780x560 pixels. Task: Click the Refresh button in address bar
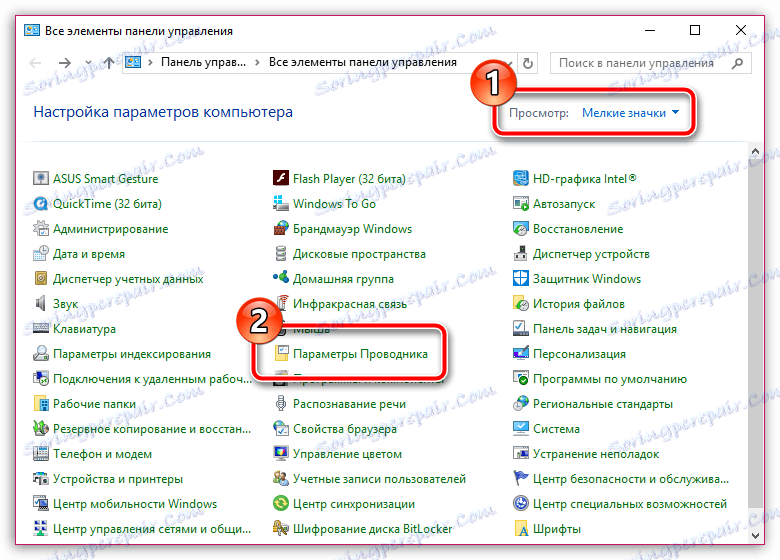point(528,63)
